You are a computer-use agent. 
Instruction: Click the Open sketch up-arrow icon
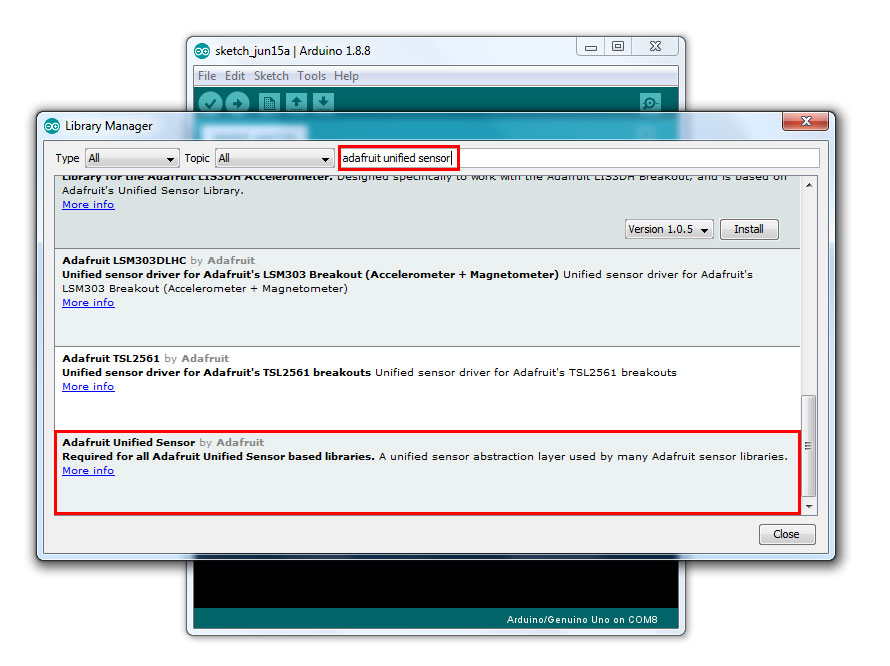pyautogui.click(x=296, y=102)
